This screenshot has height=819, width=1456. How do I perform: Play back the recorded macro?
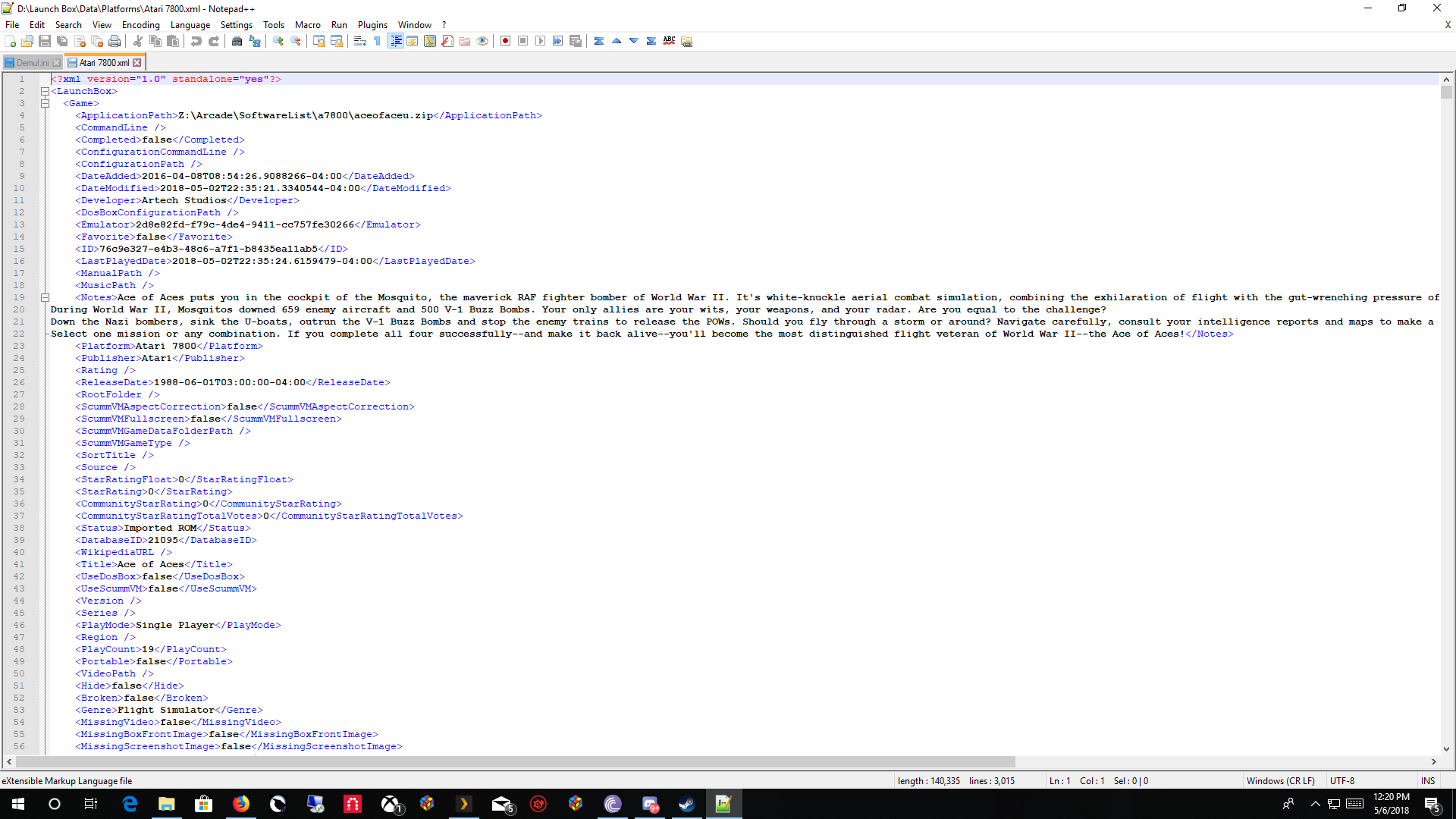click(541, 41)
